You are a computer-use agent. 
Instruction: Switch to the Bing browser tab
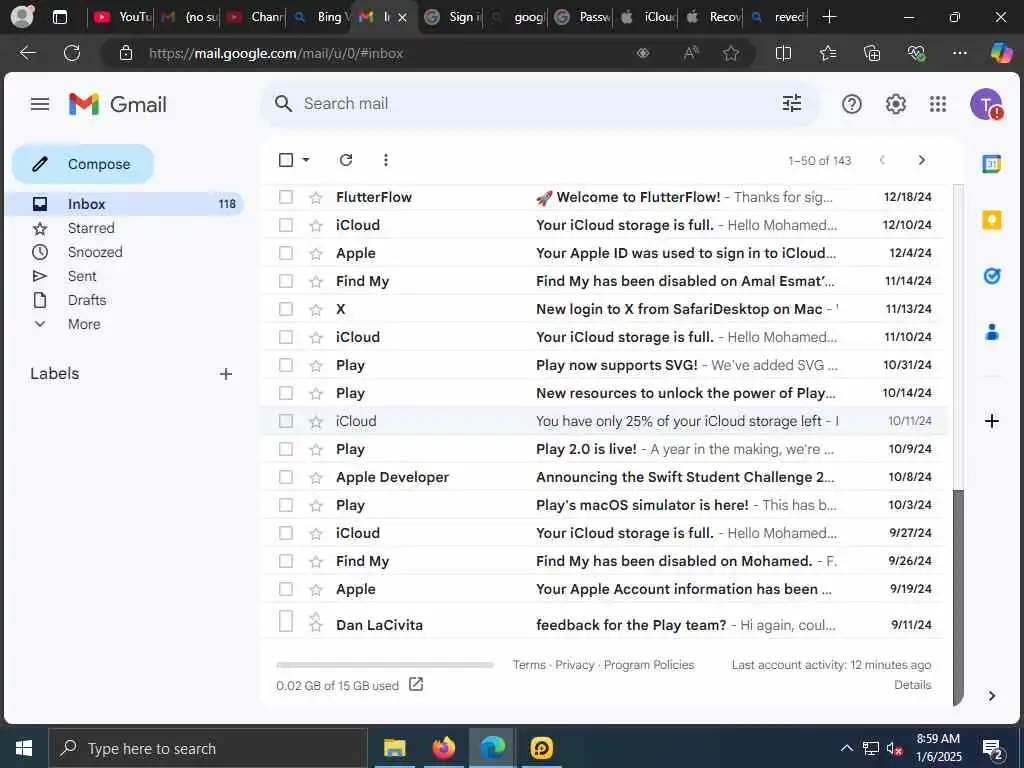[320, 17]
